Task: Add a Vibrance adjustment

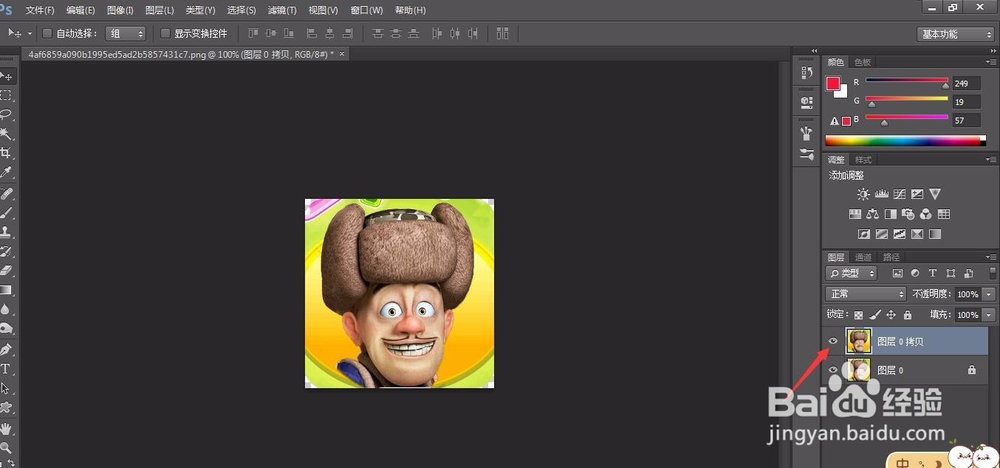Action: pos(935,194)
